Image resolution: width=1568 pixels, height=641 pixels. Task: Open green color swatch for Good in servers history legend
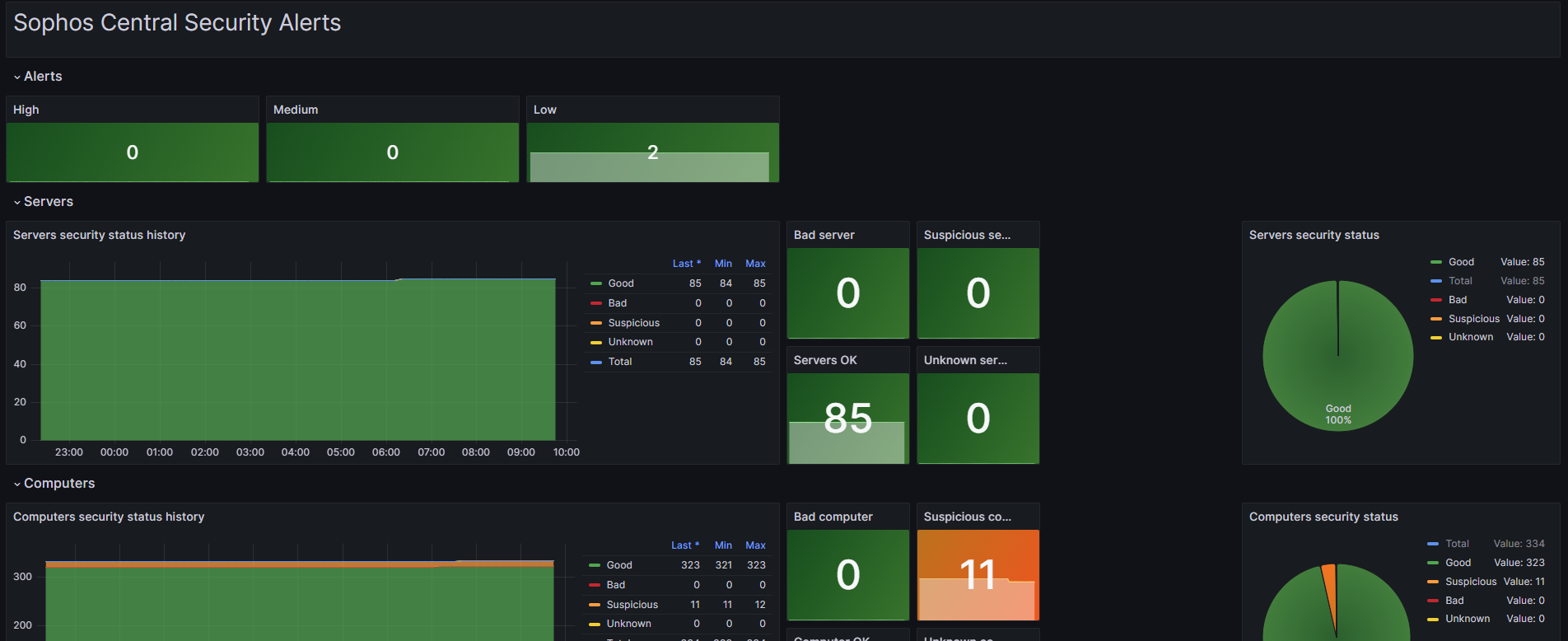point(596,283)
